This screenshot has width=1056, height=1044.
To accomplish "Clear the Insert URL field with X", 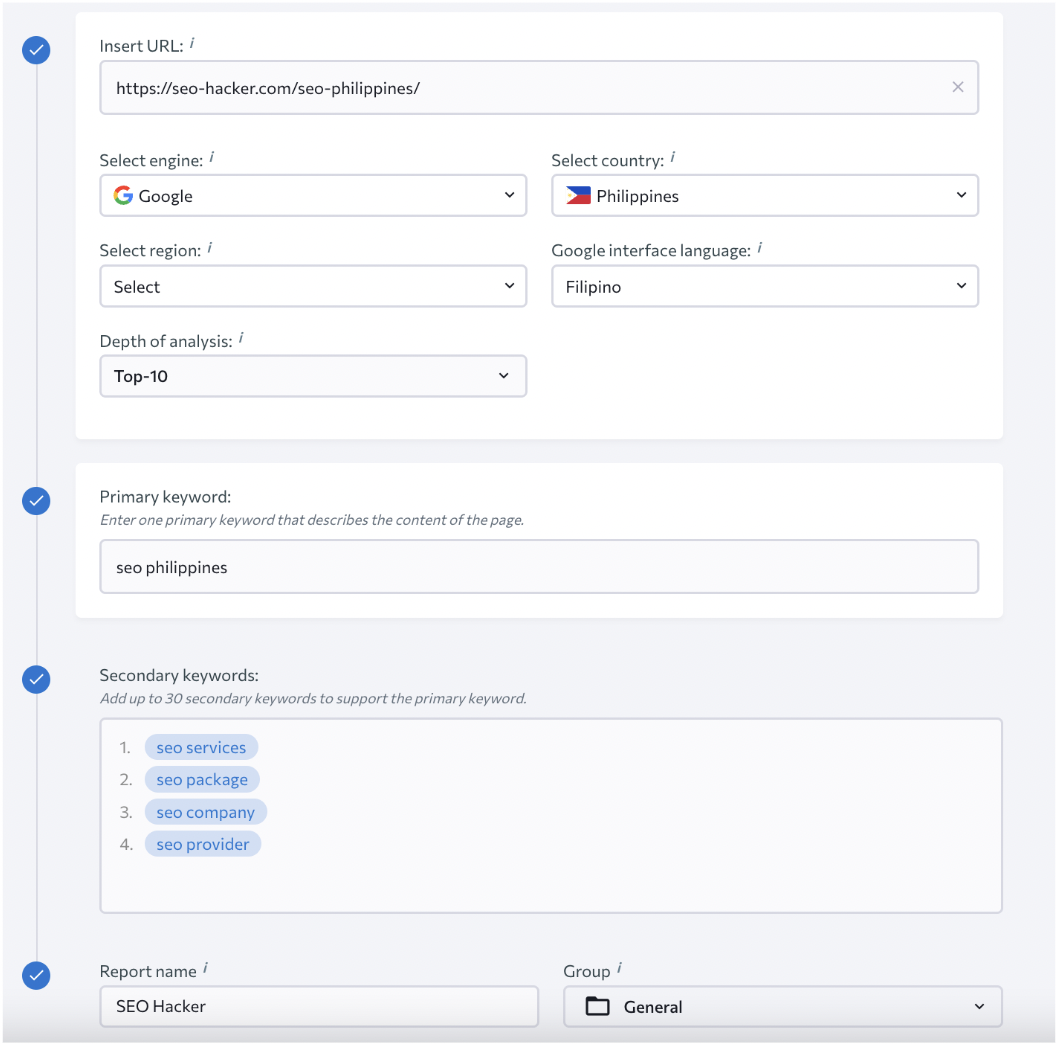I will [x=957, y=87].
